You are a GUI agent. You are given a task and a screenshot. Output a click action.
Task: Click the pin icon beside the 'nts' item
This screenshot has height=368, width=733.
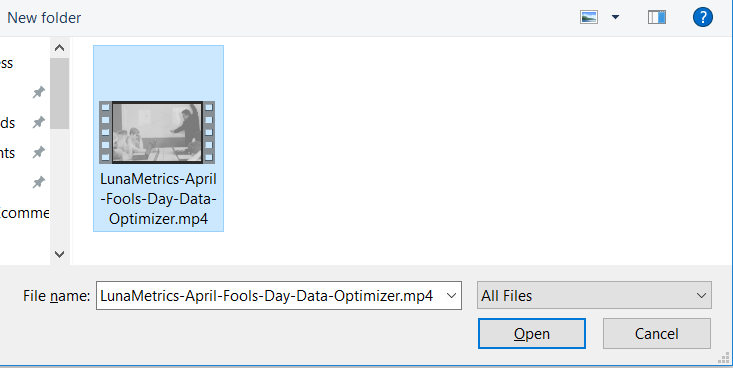coord(39,152)
